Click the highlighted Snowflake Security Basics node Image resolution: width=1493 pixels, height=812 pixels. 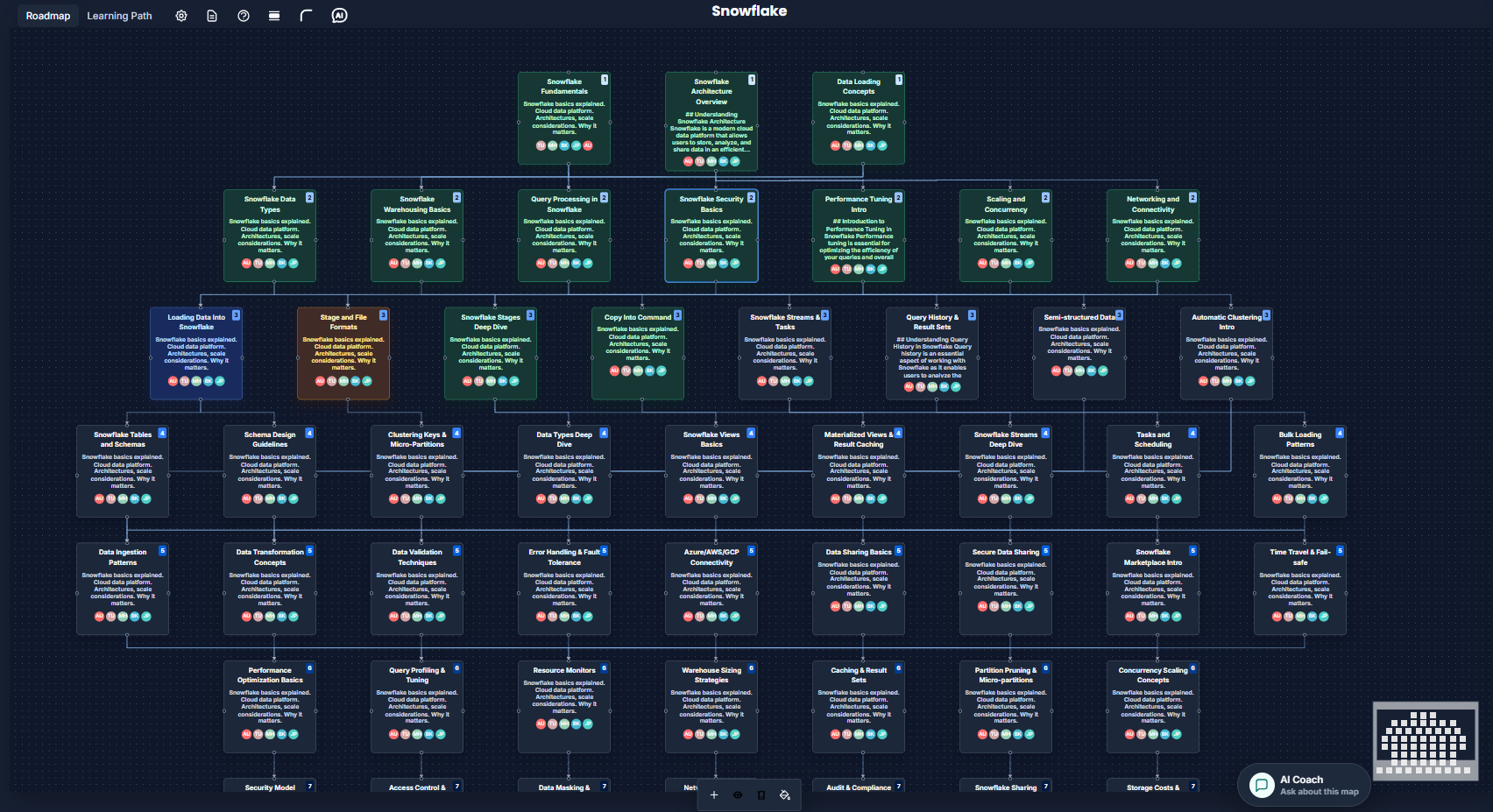click(x=711, y=236)
